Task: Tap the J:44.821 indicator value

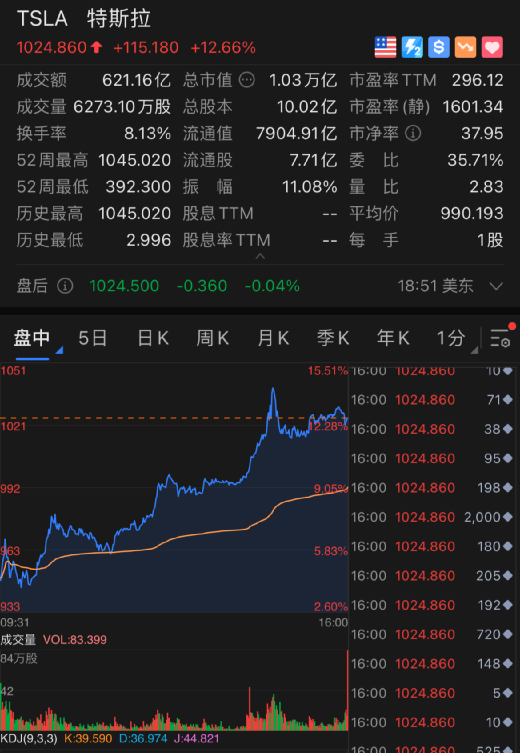Action: (196, 738)
